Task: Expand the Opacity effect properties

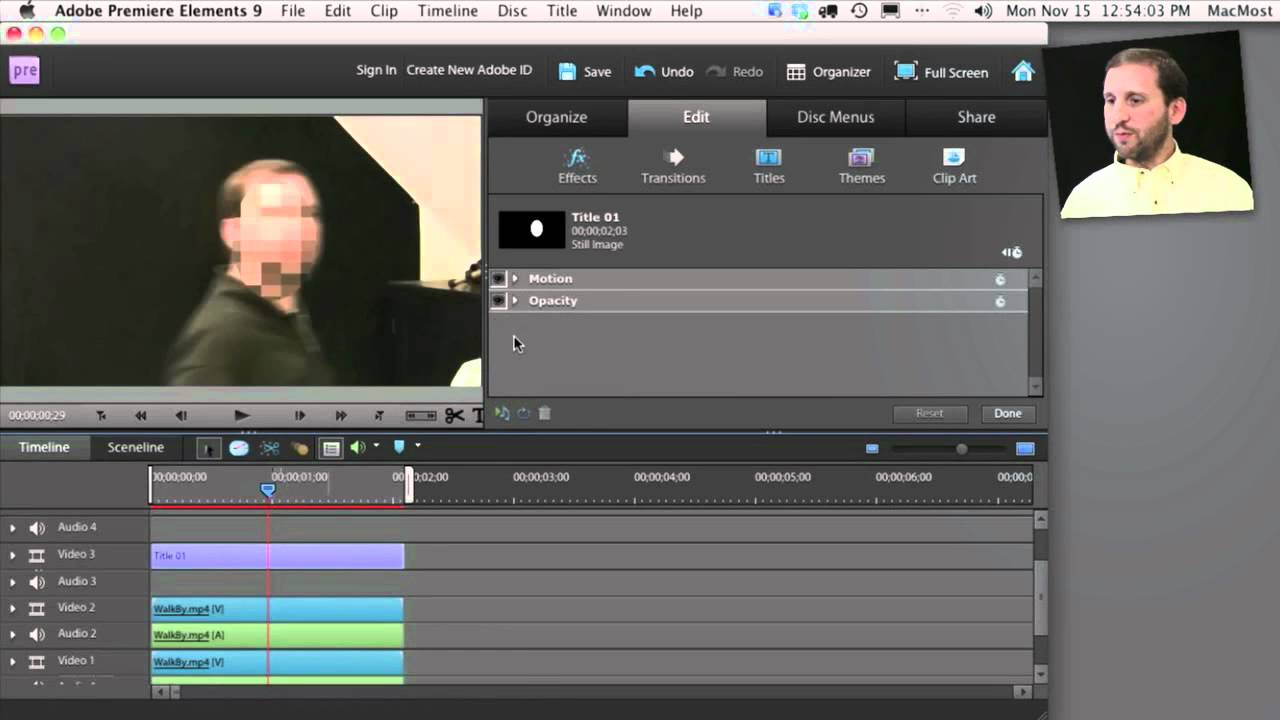Action: (x=515, y=301)
